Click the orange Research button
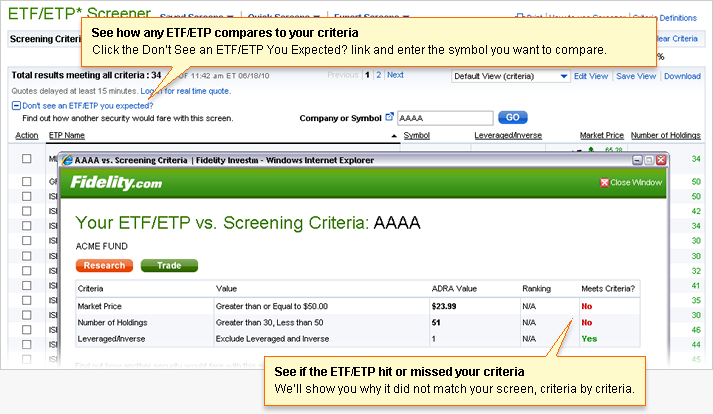Image resolution: width=713 pixels, height=414 pixels. (x=104, y=265)
